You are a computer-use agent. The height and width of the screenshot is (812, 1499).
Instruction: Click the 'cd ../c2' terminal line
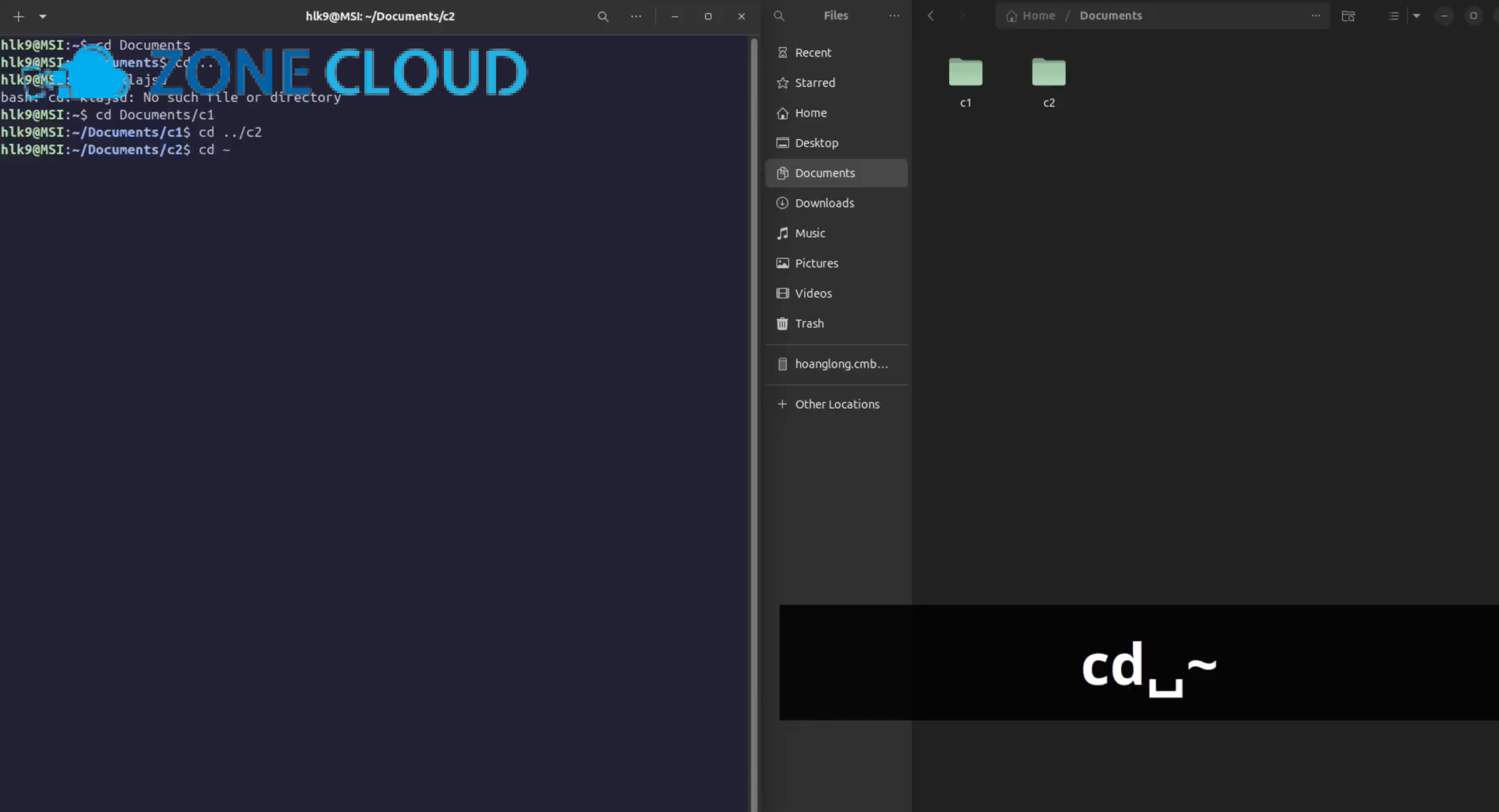(x=131, y=132)
